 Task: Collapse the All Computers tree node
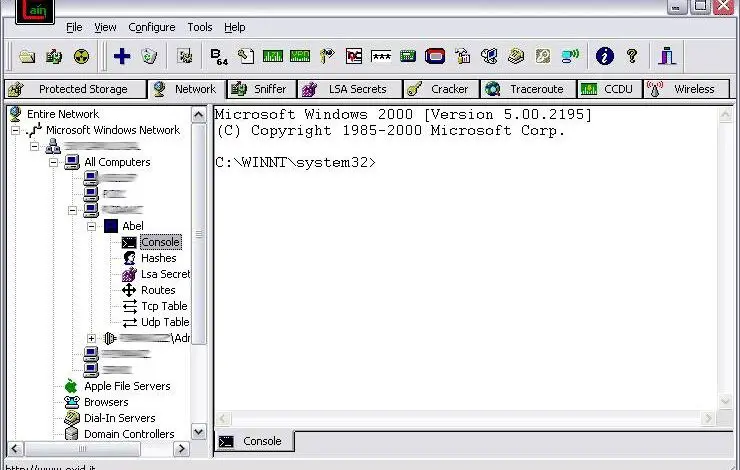point(53,162)
